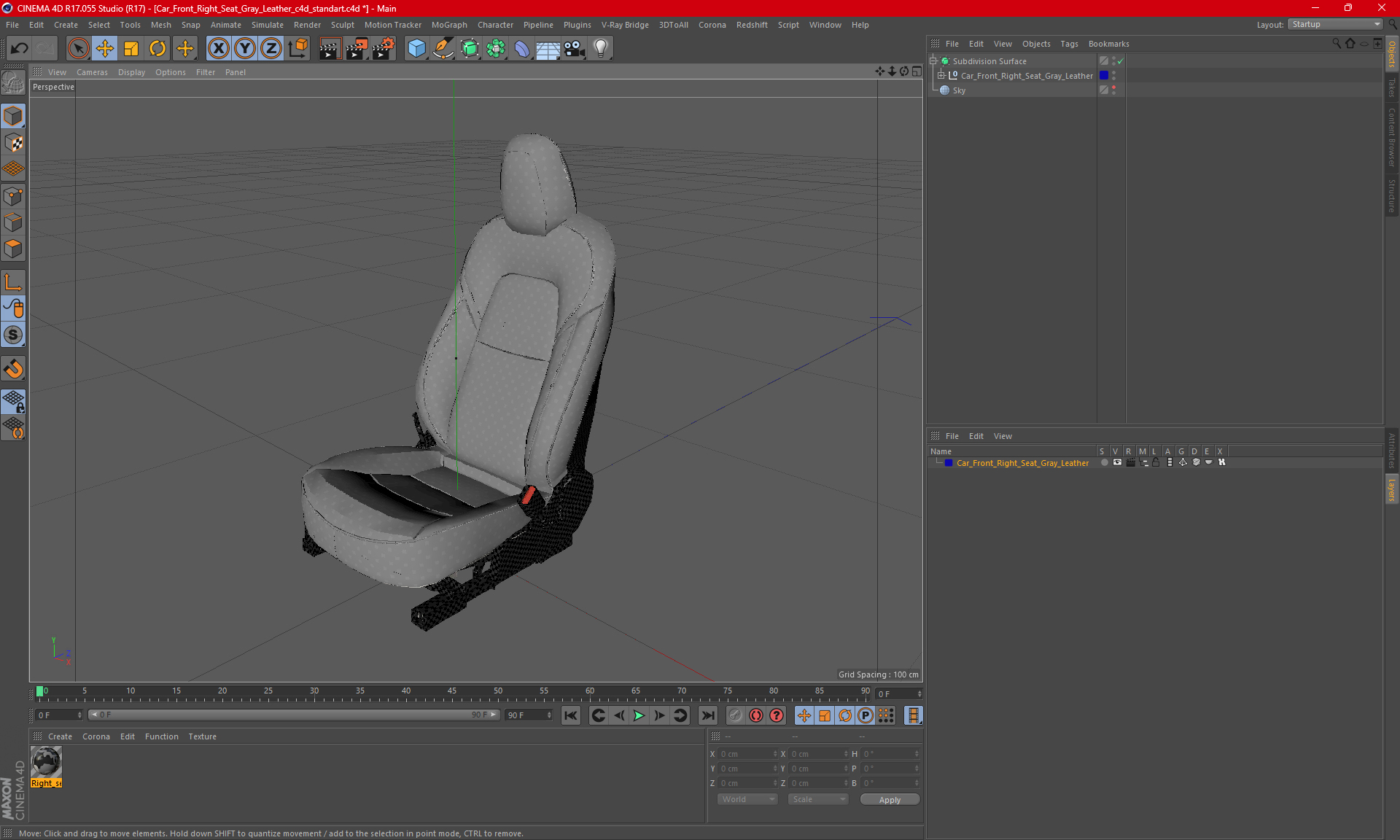Screen dimensions: 1400x840
Task: Open material manager Texture menu
Action: 202,736
